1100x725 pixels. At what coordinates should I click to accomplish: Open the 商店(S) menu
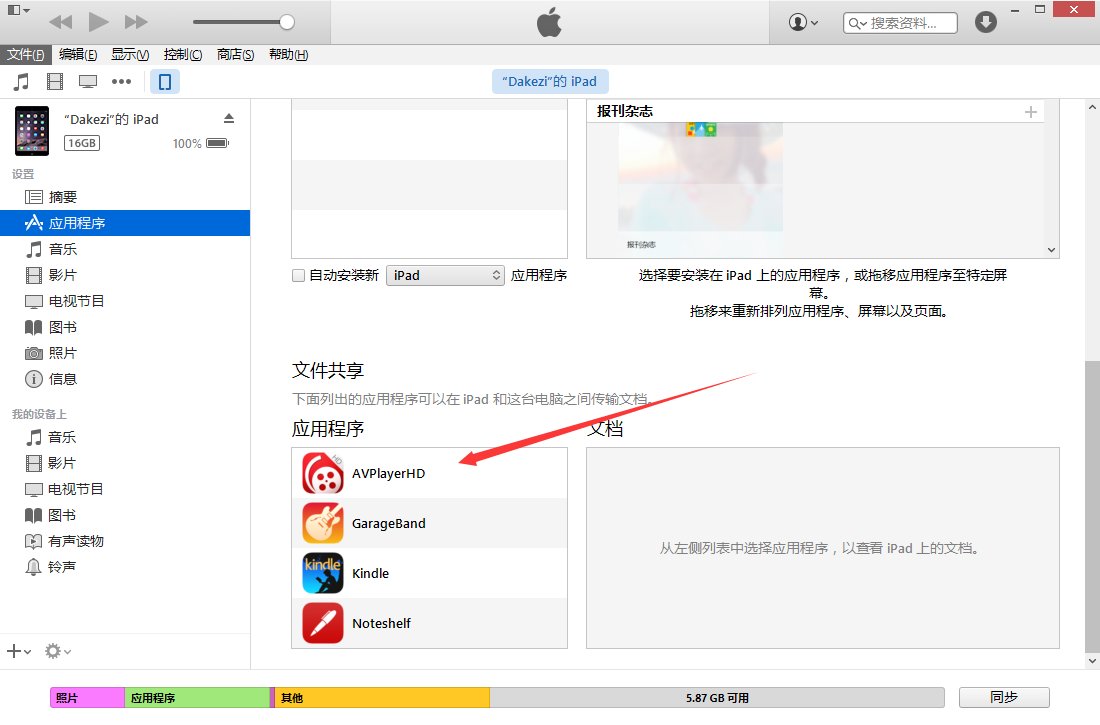tap(235, 55)
